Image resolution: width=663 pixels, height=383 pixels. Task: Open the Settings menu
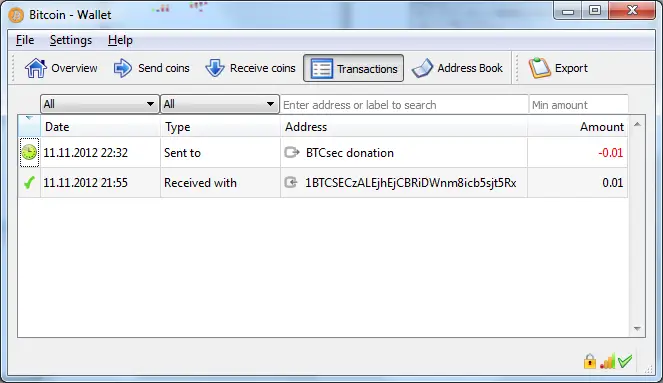71,40
